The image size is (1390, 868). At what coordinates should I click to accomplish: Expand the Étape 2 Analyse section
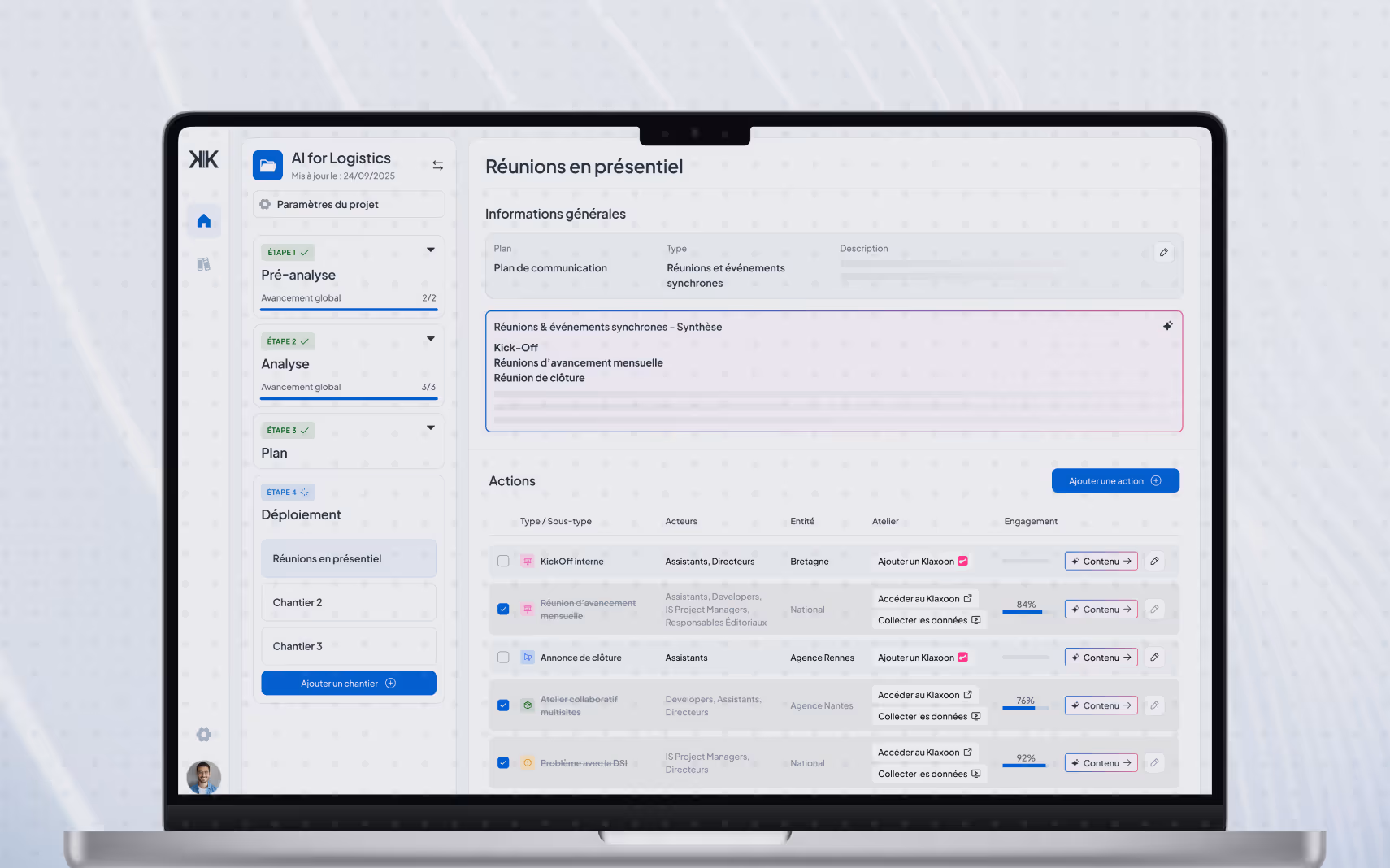(x=431, y=339)
